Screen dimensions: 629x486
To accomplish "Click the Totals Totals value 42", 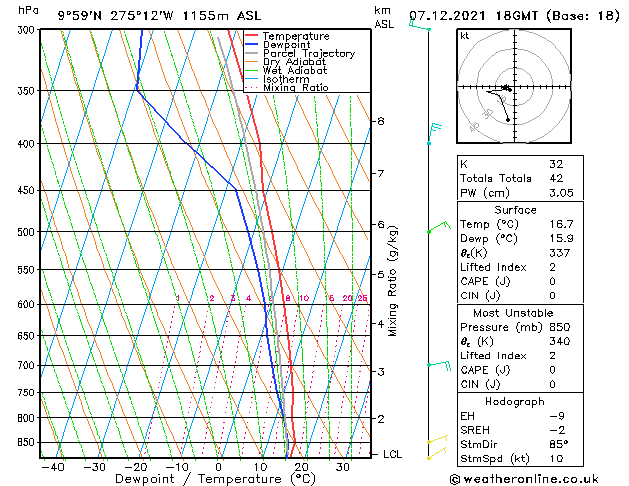I will tap(556, 178).
